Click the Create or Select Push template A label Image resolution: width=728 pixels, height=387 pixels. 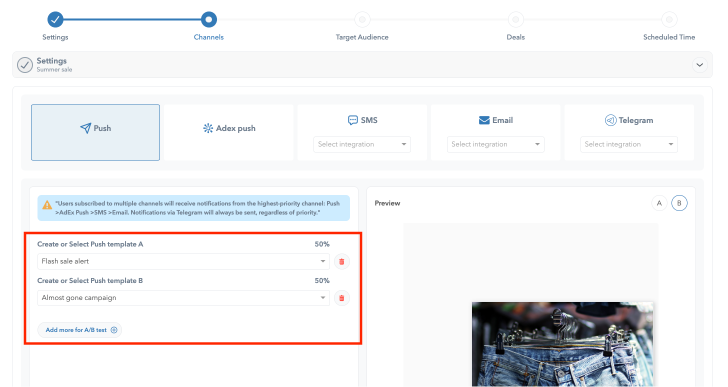pos(90,244)
